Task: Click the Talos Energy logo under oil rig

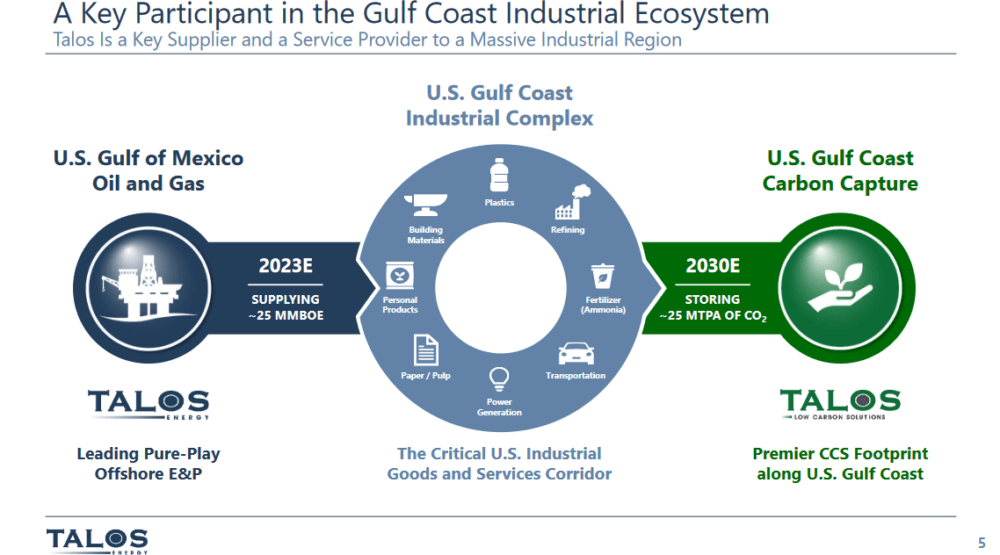Action: (148, 404)
